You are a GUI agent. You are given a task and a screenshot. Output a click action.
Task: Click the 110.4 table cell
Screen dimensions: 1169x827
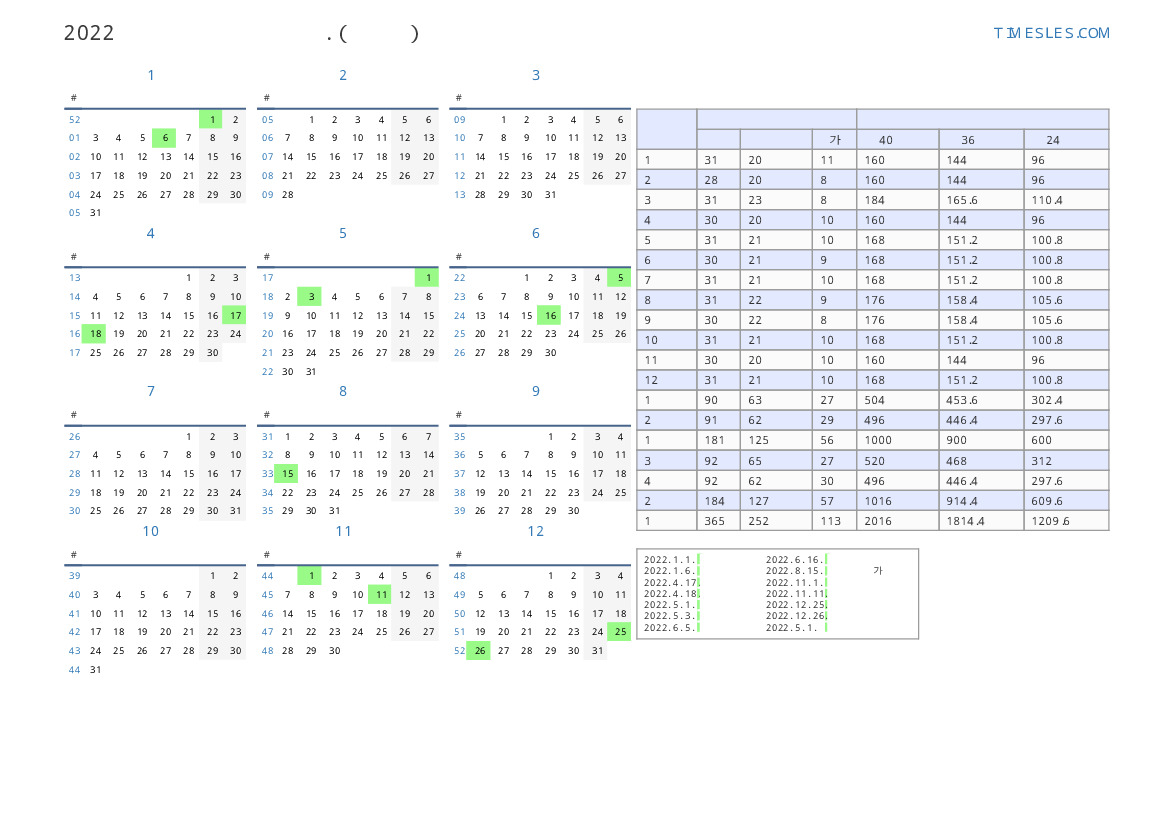pyautogui.click(x=1066, y=200)
